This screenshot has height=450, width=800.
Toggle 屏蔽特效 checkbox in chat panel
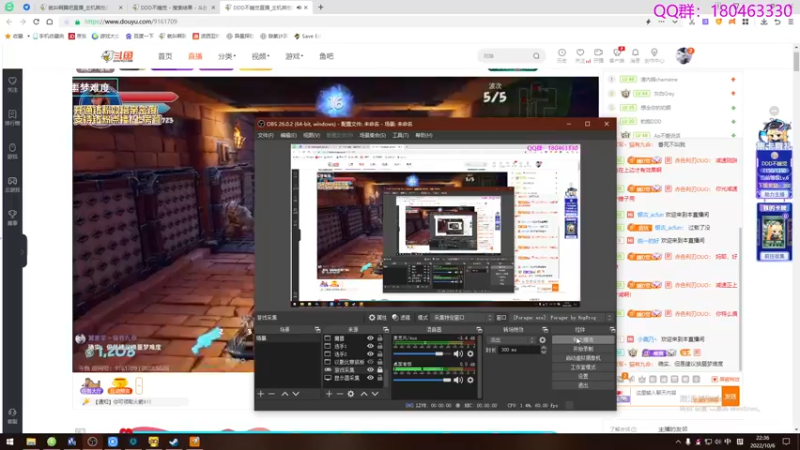[715, 379]
